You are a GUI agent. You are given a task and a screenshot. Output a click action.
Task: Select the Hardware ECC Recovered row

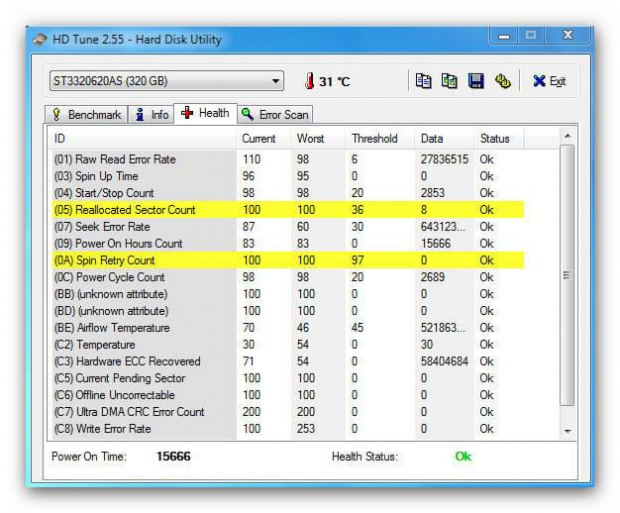[x=287, y=361]
